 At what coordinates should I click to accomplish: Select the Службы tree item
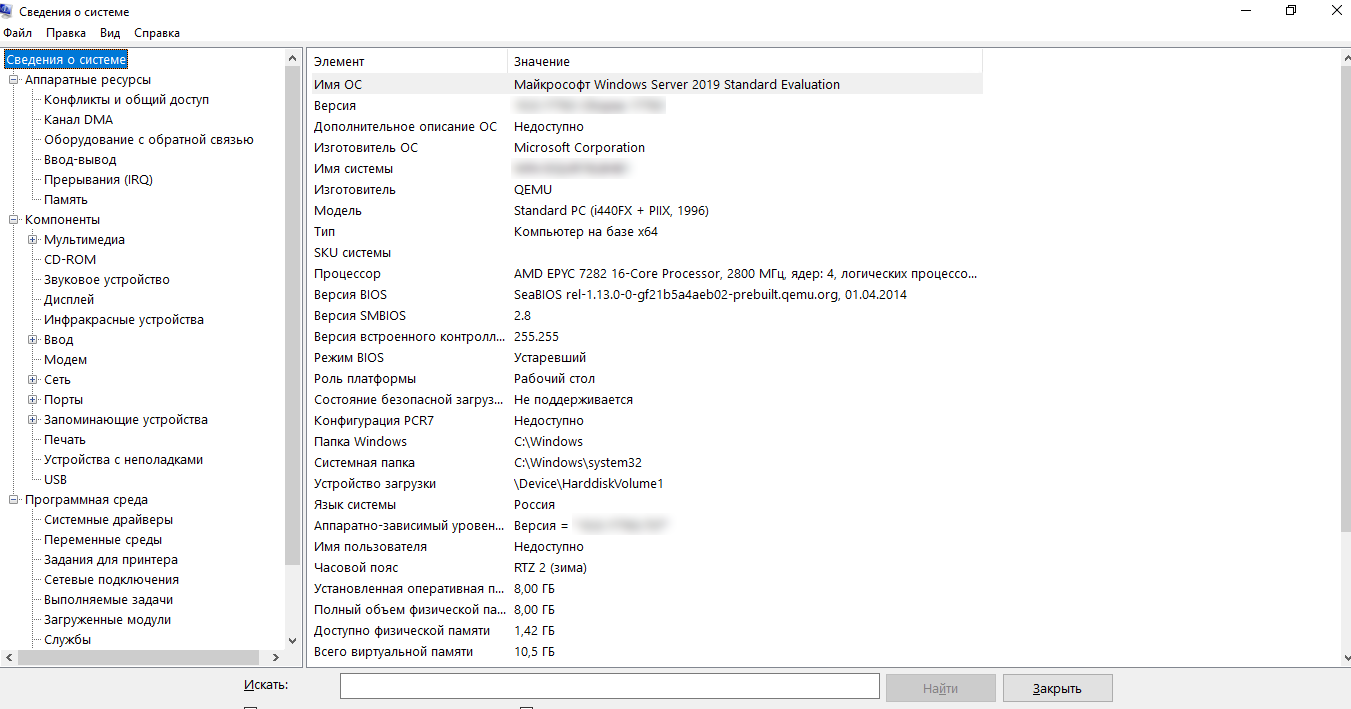67,640
